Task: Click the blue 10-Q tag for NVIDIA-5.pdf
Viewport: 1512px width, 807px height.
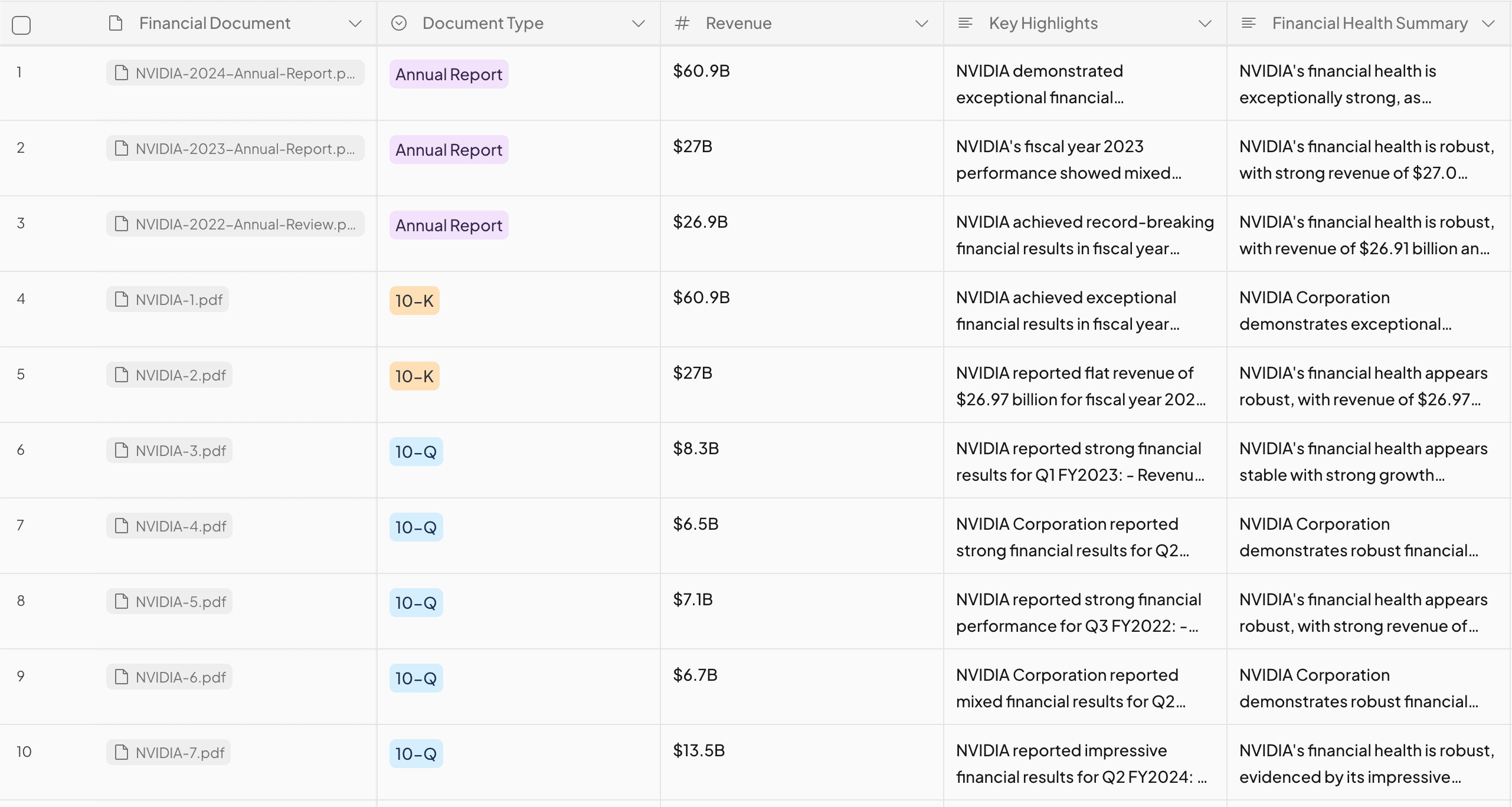Action: click(x=415, y=603)
